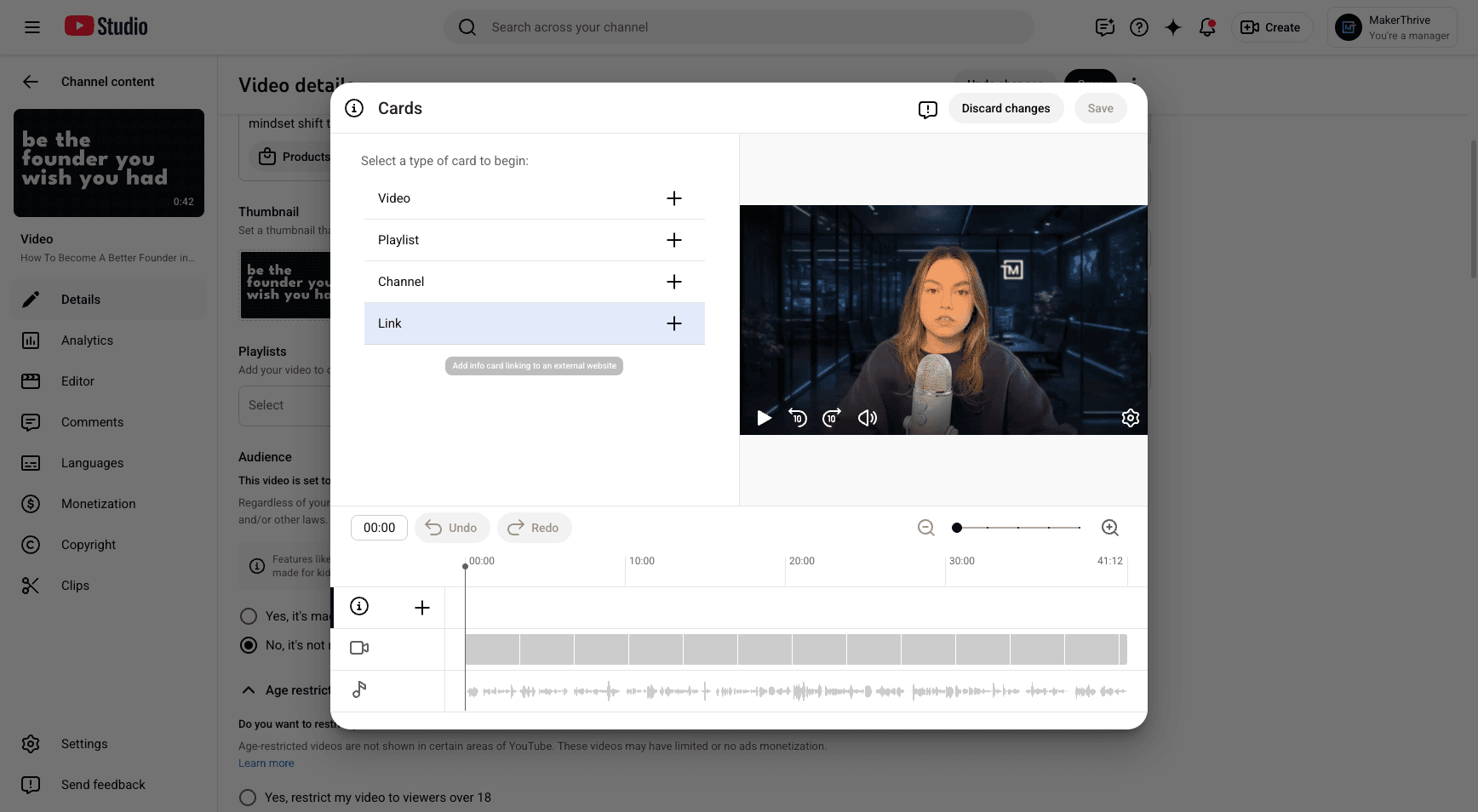Send feedback icon in Cards header
1478x812 pixels.
[928, 109]
